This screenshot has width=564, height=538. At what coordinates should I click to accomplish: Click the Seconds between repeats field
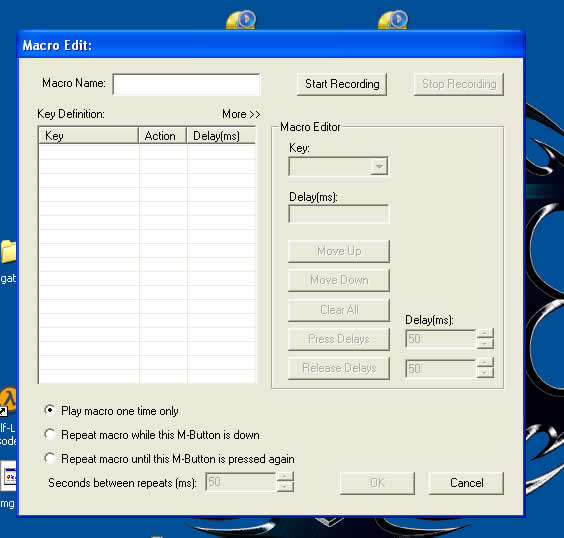coord(240,482)
